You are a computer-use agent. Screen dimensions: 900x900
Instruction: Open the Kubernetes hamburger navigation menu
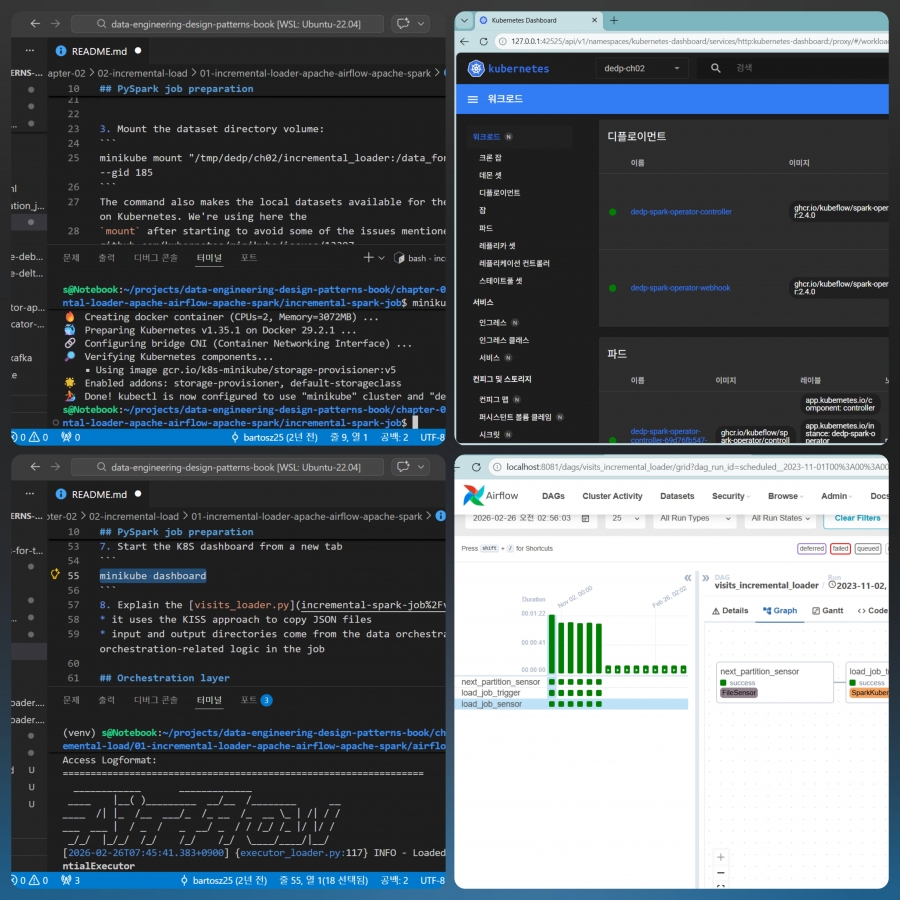tap(474, 100)
